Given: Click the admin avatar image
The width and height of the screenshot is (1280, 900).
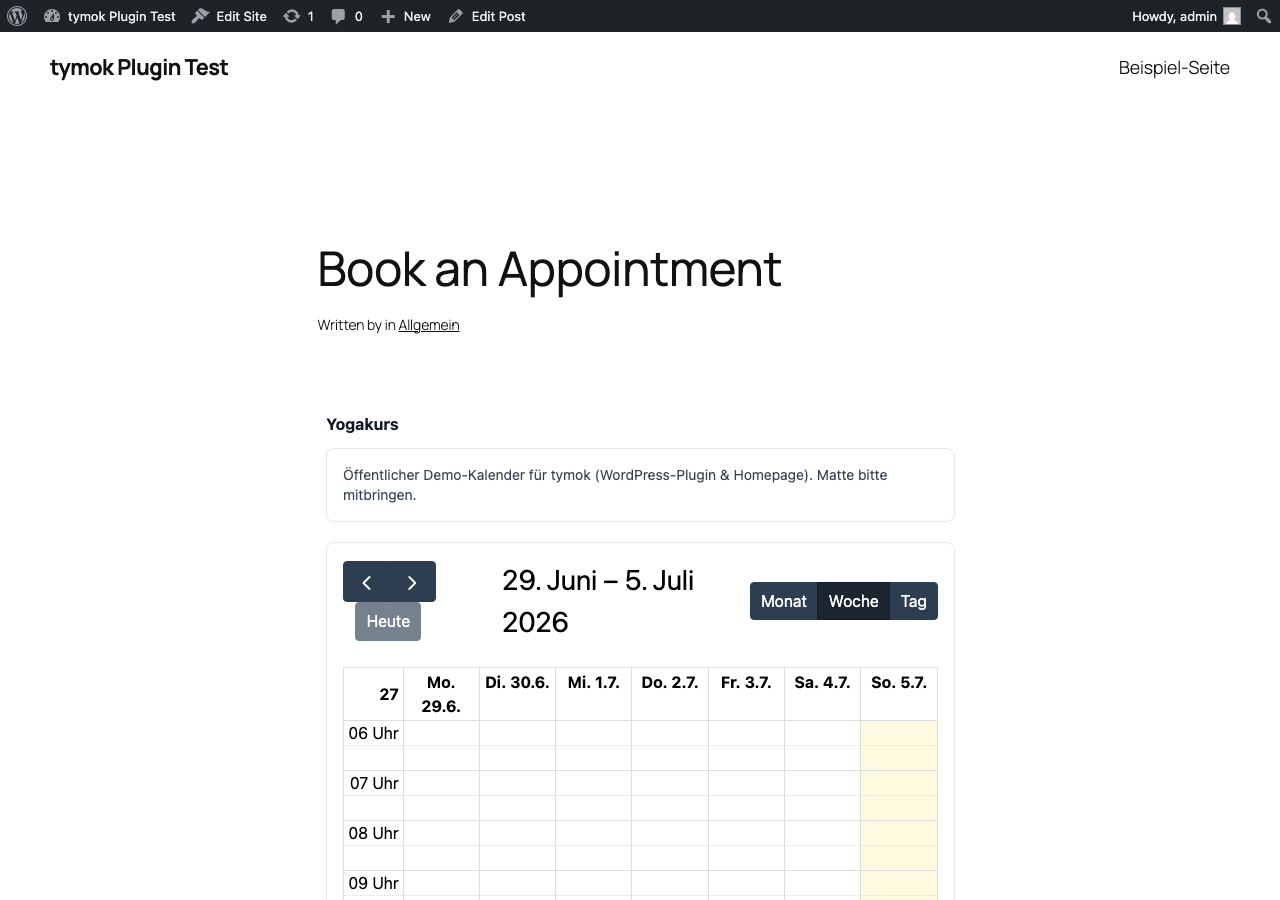Looking at the screenshot, I should [x=1232, y=16].
